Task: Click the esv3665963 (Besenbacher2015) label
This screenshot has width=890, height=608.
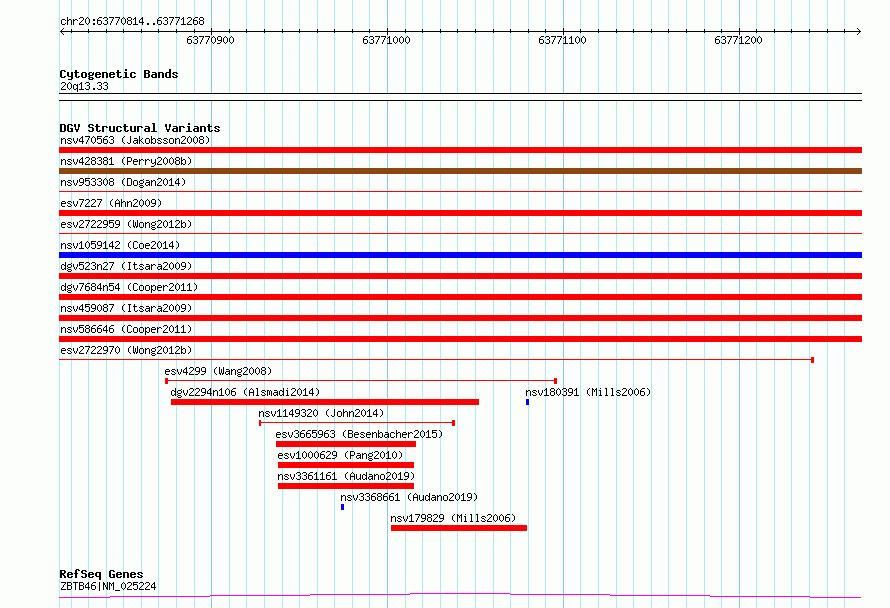Action: [359, 434]
